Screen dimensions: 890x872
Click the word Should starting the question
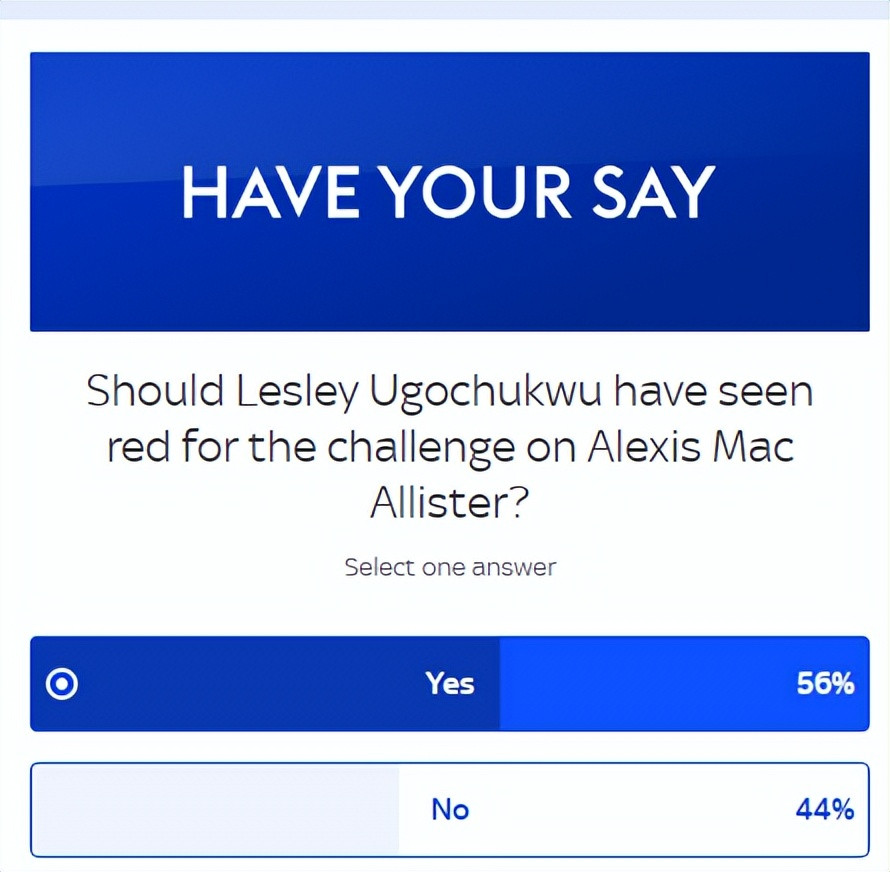155,391
